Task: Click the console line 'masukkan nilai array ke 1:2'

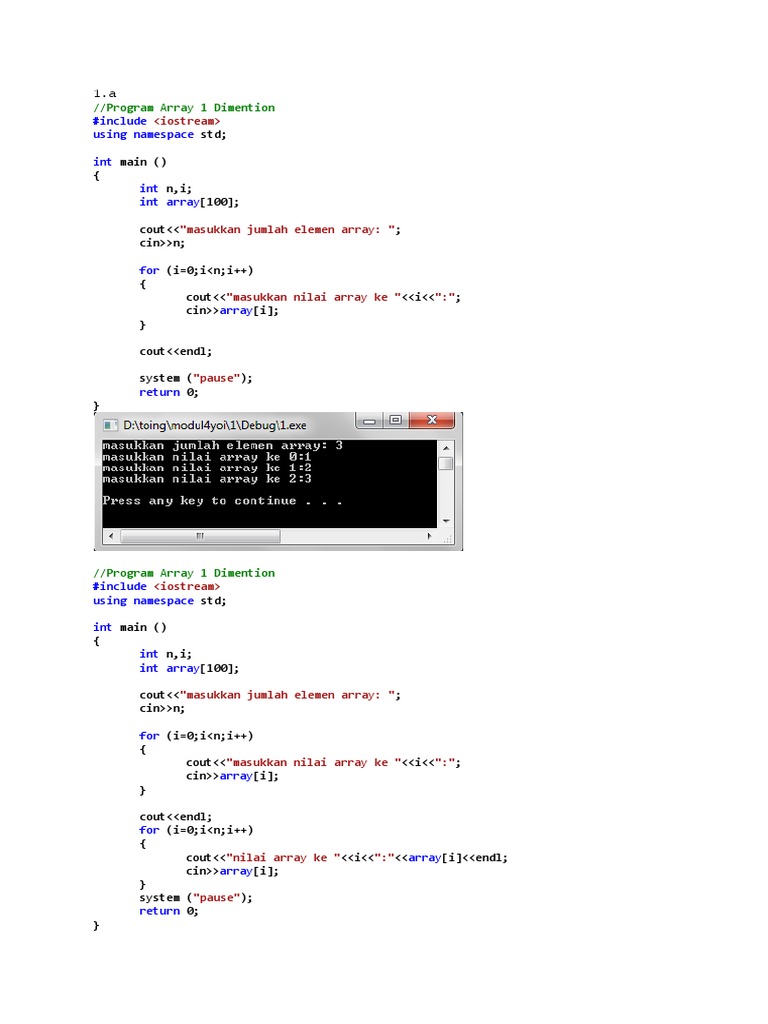Action: 206,468
